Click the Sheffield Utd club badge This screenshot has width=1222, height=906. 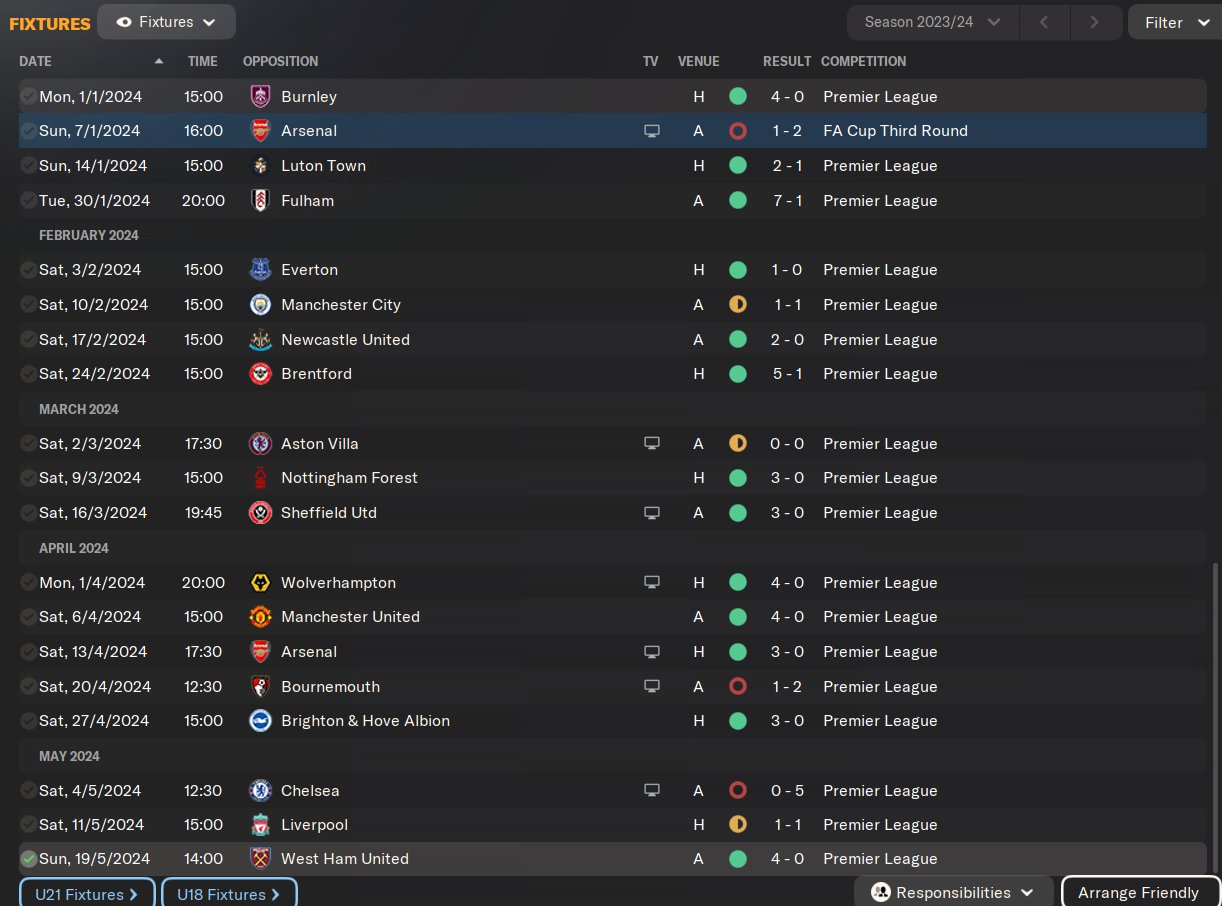pos(260,513)
